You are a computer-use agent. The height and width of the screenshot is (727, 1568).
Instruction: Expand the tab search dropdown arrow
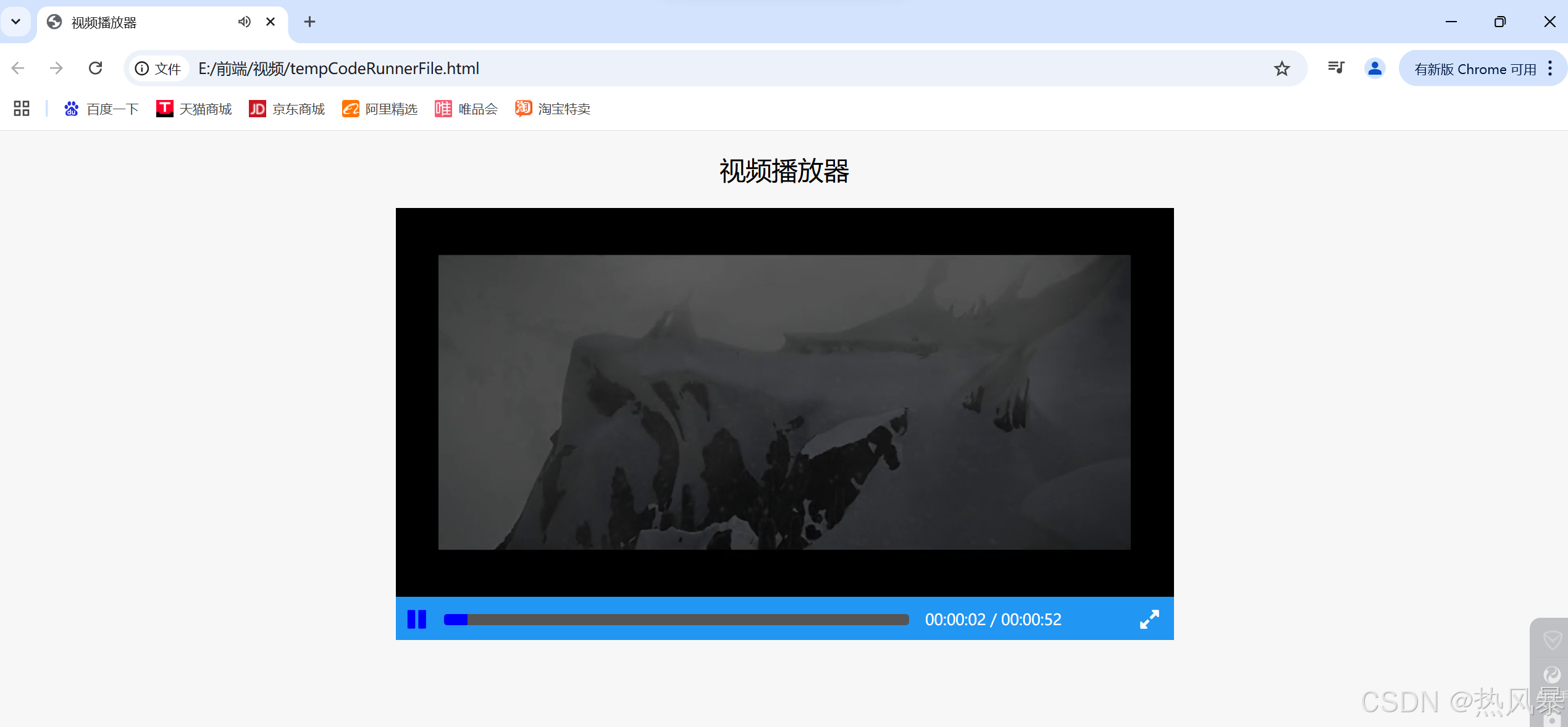click(16, 22)
